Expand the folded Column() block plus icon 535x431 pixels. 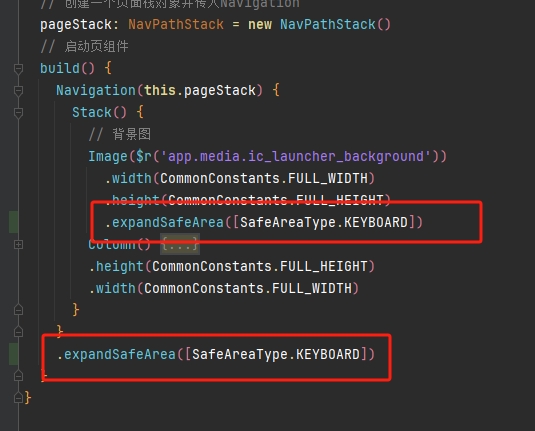[x=18, y=244]
